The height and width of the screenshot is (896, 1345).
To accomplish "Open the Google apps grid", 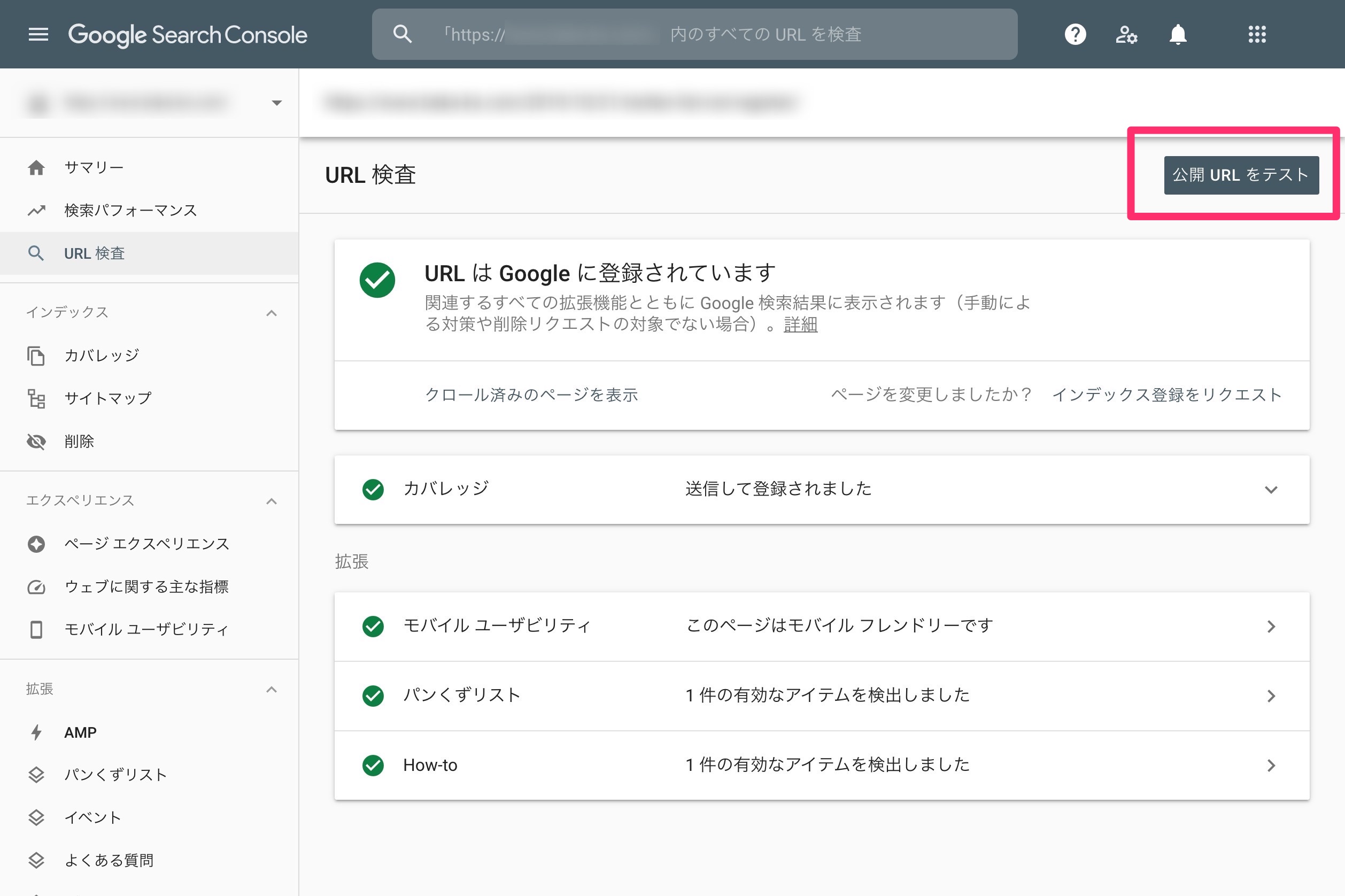I will tap(1257, 34).
